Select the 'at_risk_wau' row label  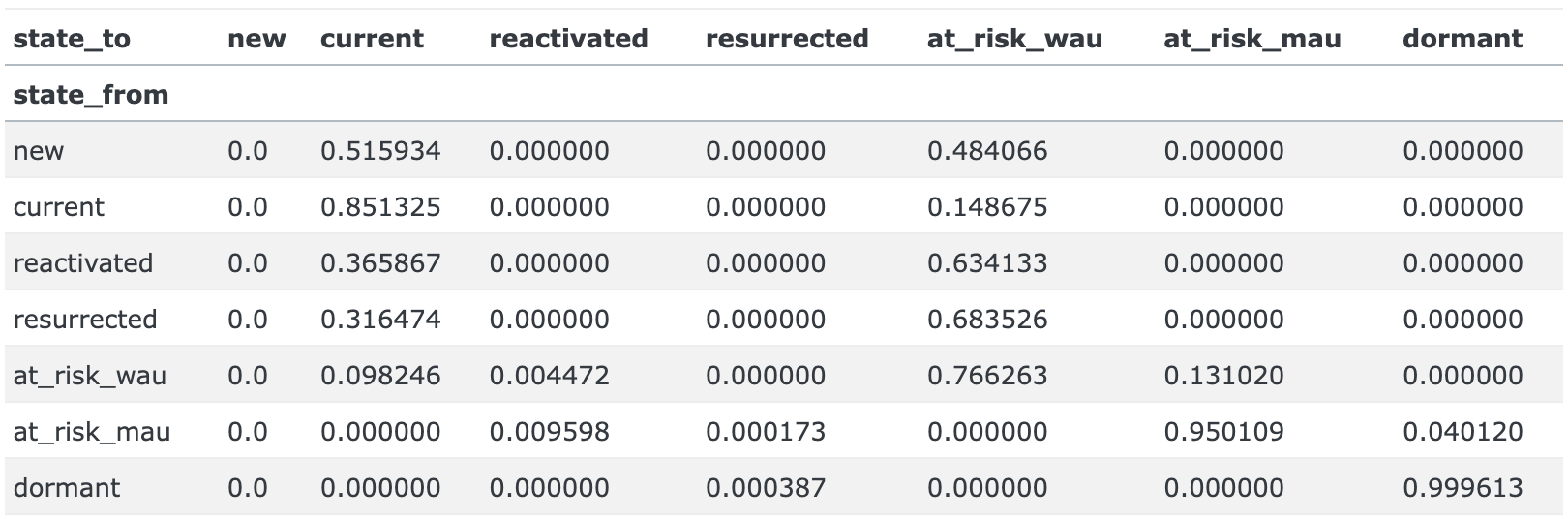point(90,376)
